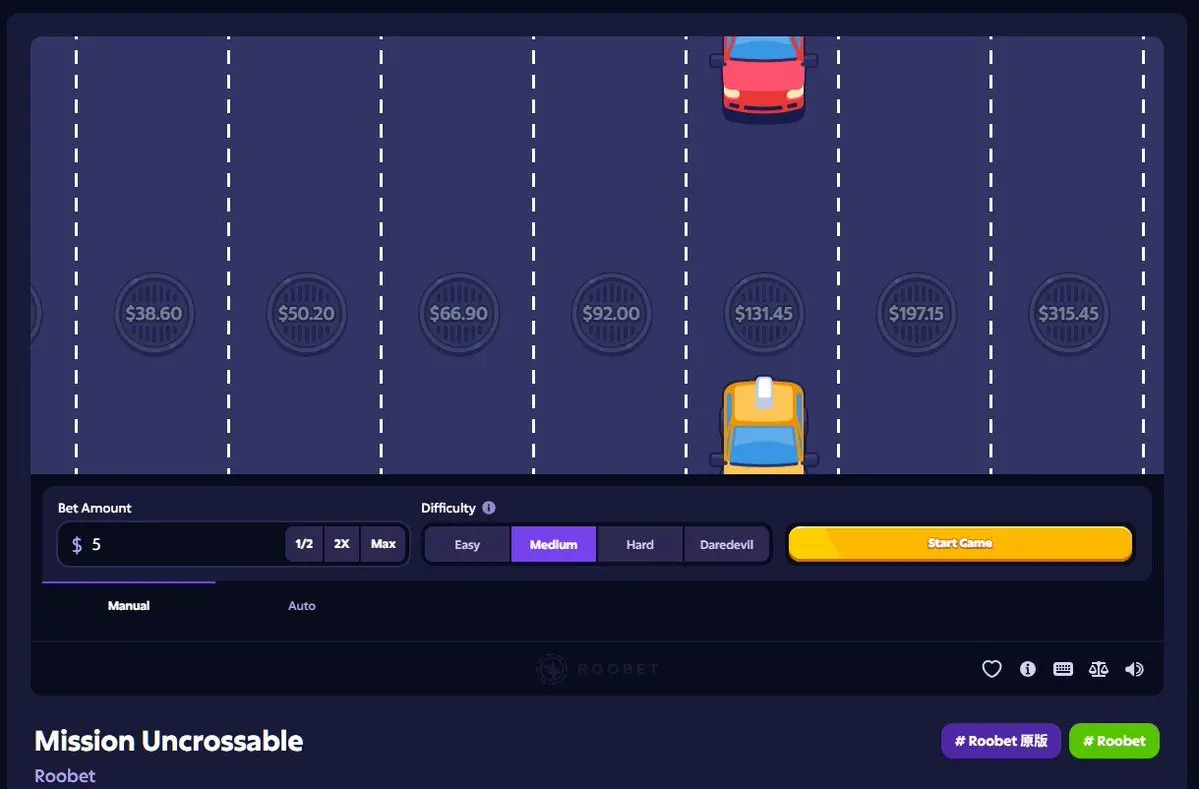Click the red car in the lane

[763, 79]
